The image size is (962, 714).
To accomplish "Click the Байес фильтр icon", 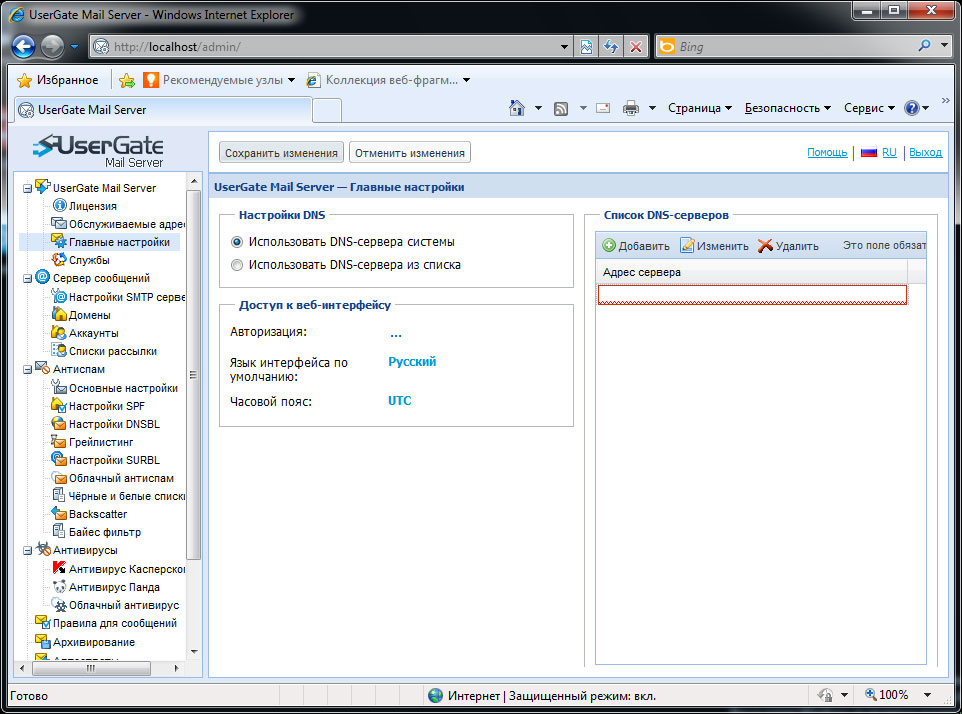I will pos(59,531).
